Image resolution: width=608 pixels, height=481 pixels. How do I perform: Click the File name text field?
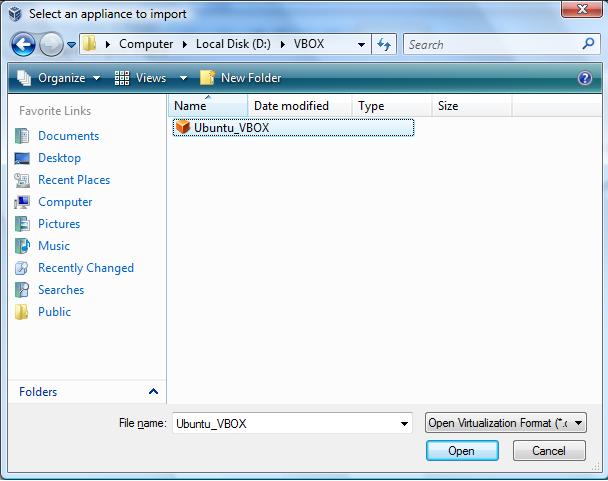pyautogui.click(x=285, y=423)
